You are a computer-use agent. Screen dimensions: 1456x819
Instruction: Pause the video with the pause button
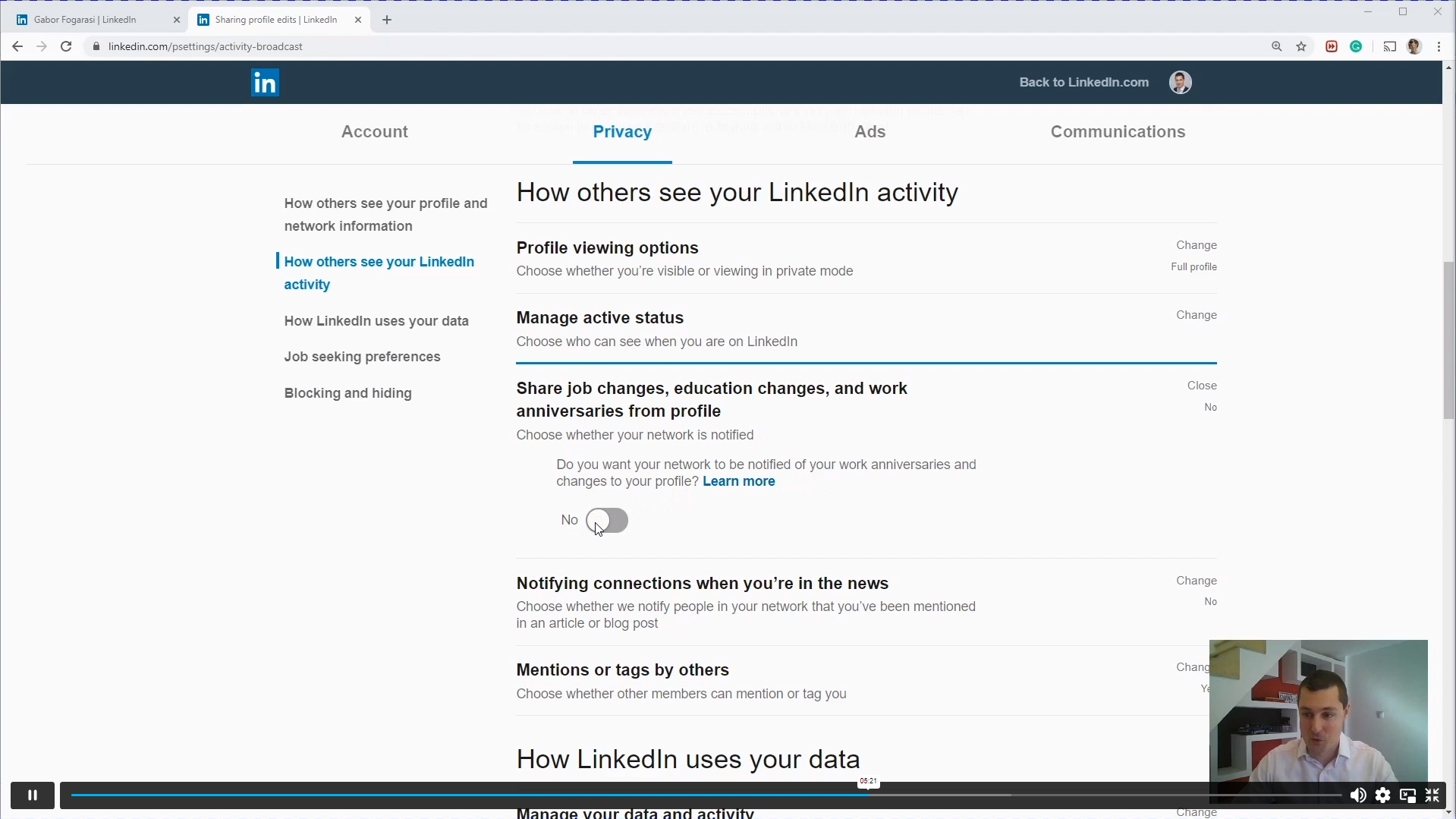click(x=32, y=795)
